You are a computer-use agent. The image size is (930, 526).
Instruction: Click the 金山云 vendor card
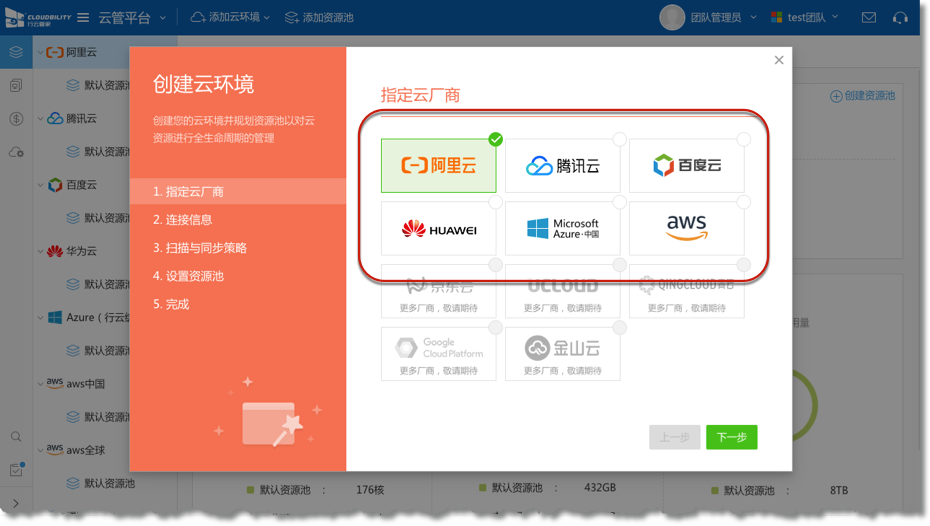562,354
